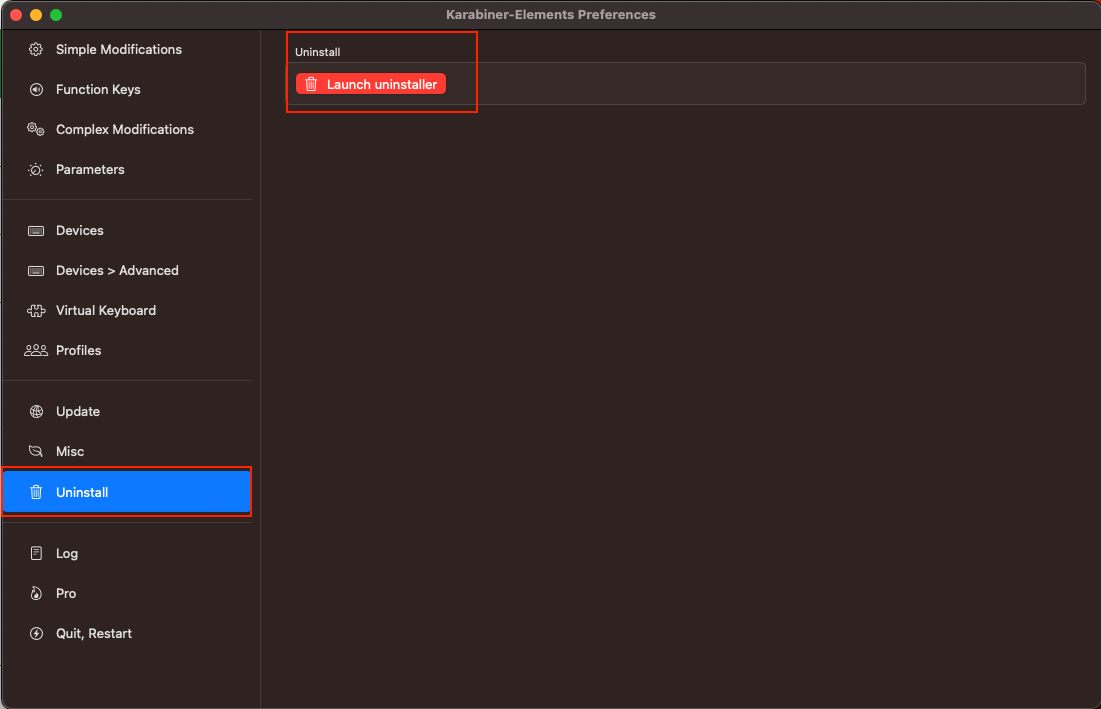This screenshot has height=709, width=1101.
Task: Click the trash icon inside Launch uninstaller
Action: [x=310, y=83]
